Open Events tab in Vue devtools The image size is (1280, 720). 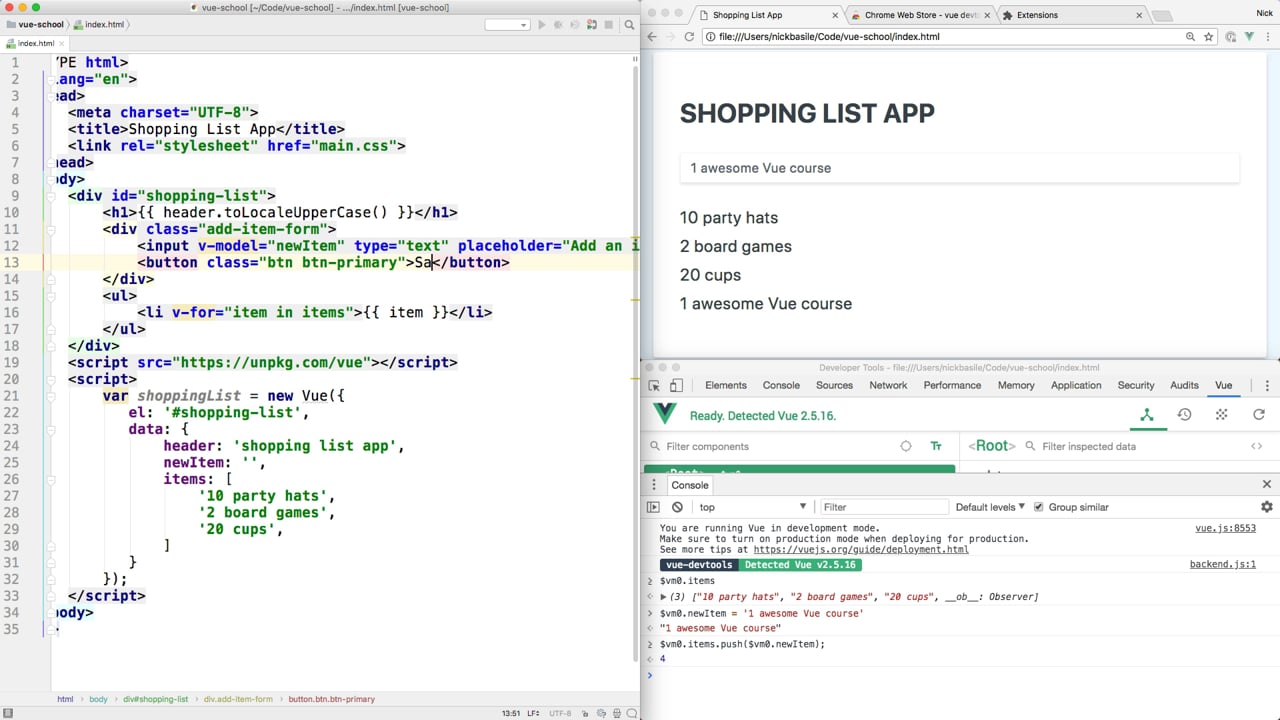click(1221, 415)
